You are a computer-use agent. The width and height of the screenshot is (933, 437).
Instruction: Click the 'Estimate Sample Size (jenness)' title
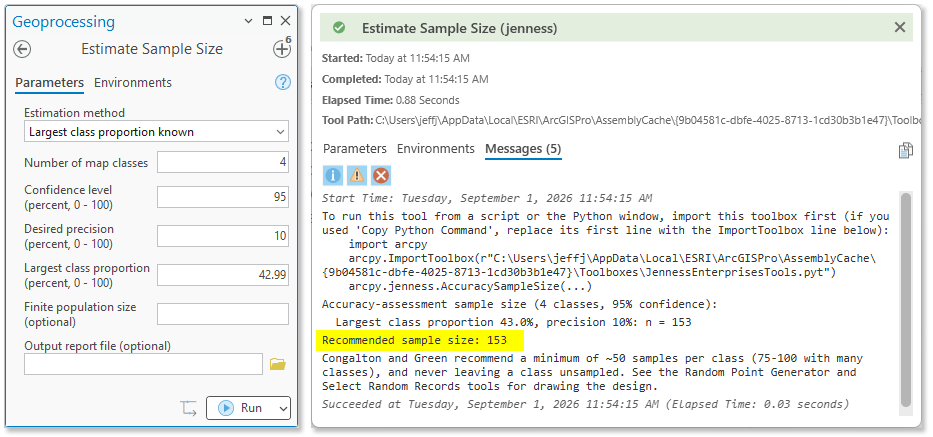click(x=459, y=28)
